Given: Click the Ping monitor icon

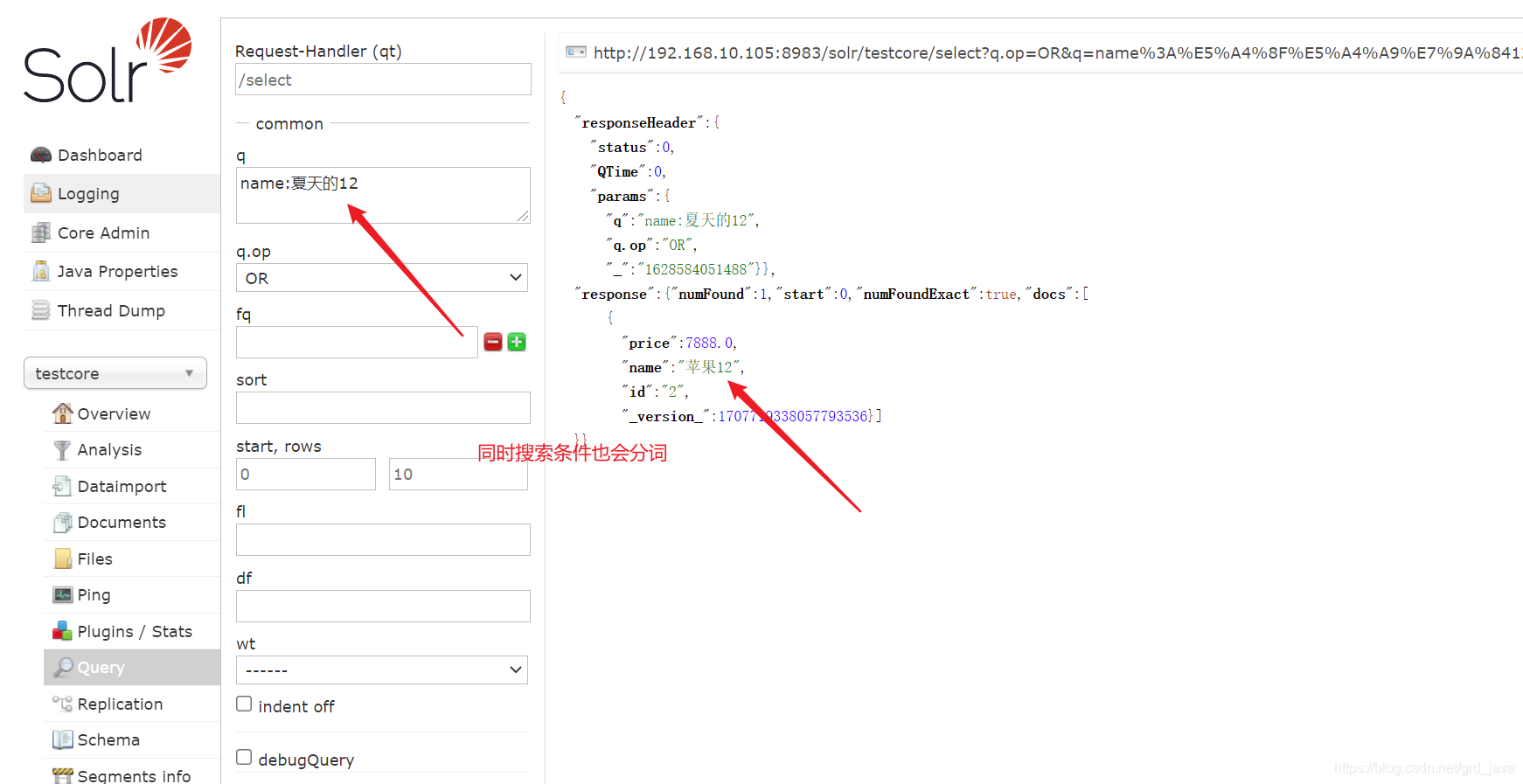Looking at the screenshot, I should (62, 595).
